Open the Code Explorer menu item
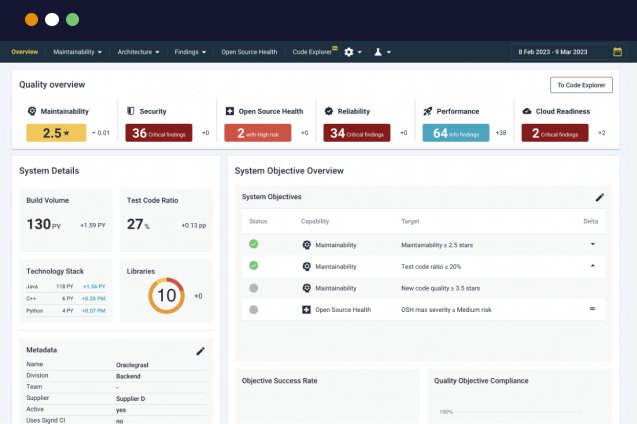 pyautogui.click(x=312, y=52)
